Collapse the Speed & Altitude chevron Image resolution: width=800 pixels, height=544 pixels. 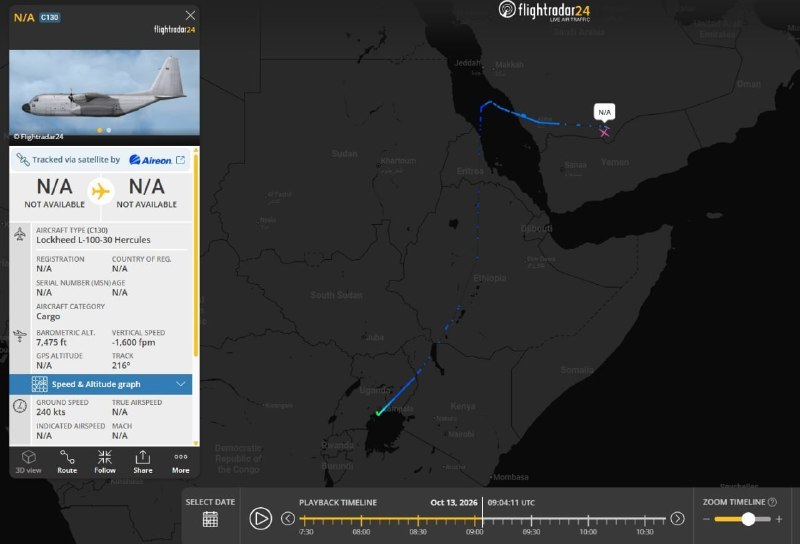[181, 384]
